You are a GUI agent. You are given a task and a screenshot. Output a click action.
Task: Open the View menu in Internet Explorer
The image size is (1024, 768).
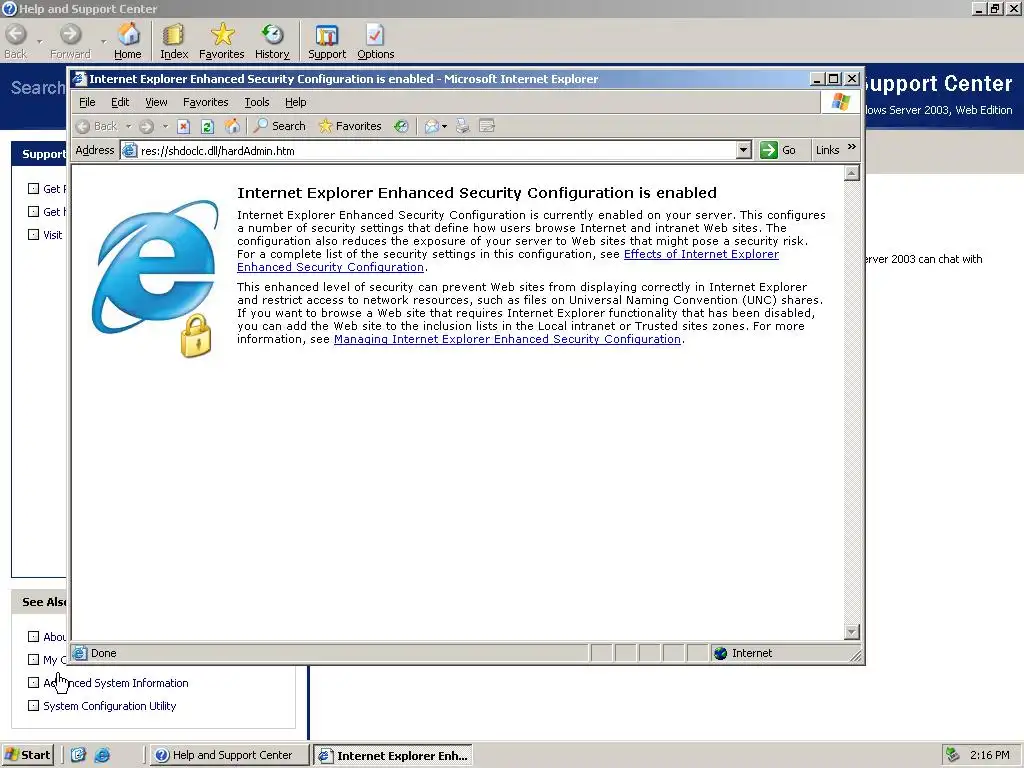[156, 102]
